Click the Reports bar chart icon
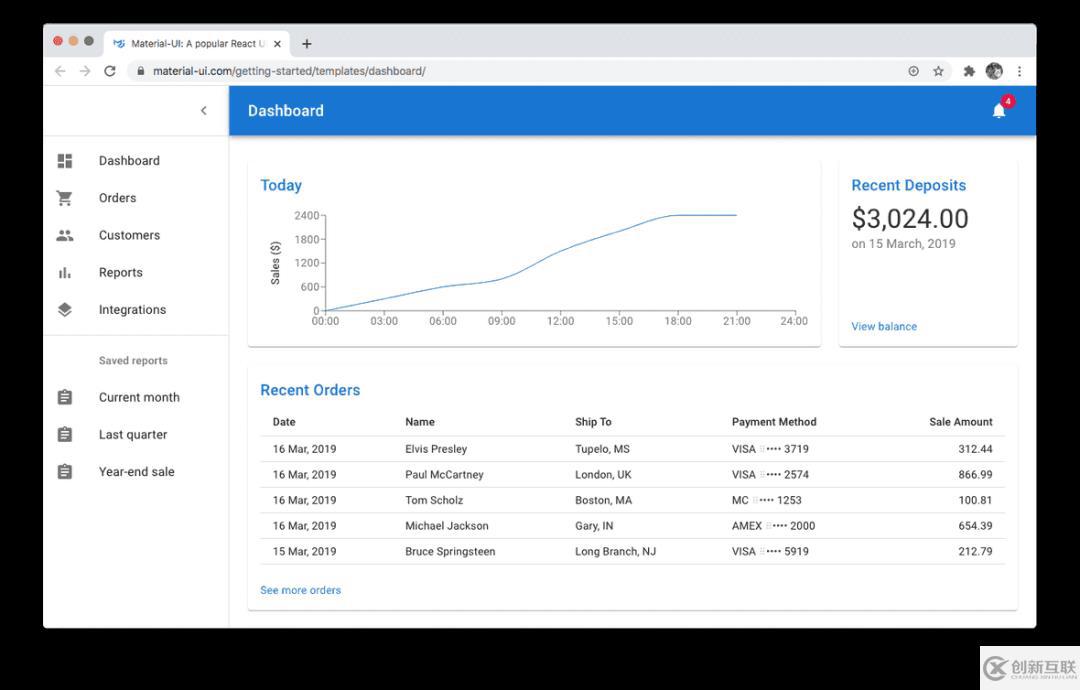The width and height of the screenshot is (1080, 690). [x=65, y=273]
